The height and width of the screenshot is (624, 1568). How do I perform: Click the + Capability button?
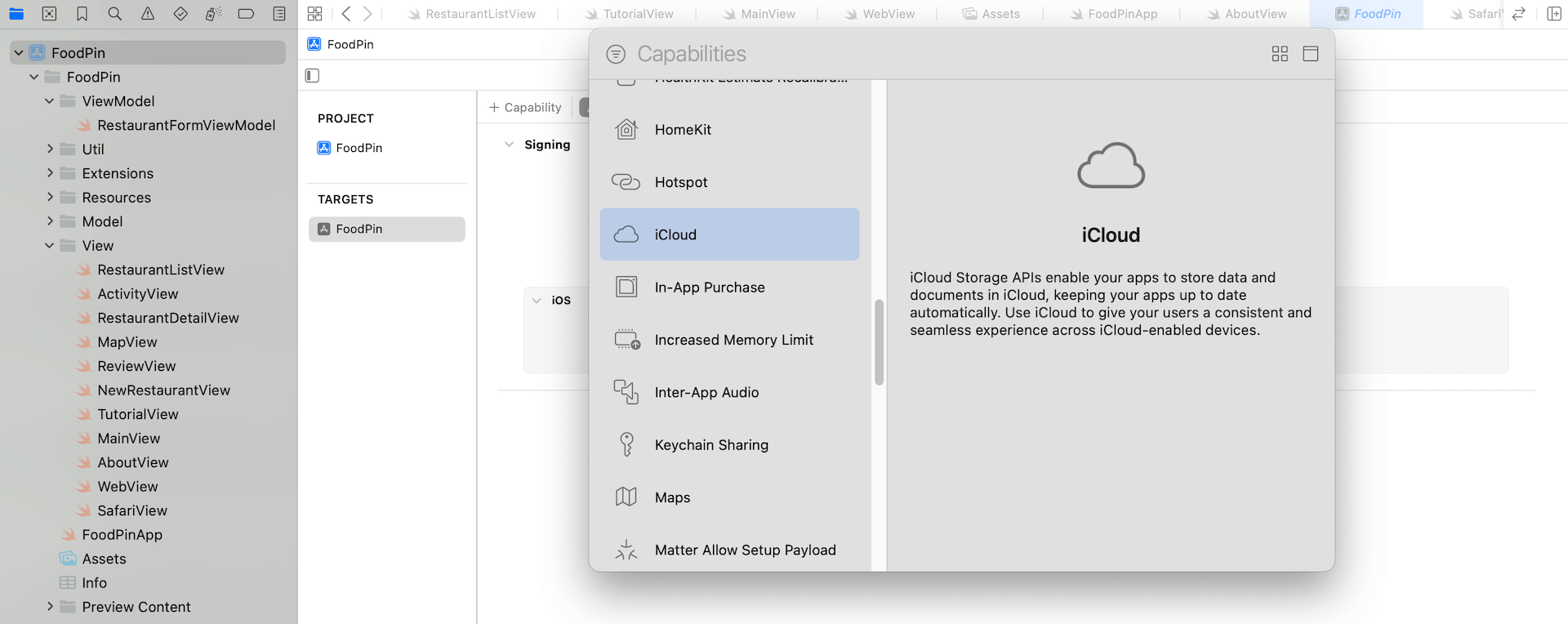click(525, 107)
